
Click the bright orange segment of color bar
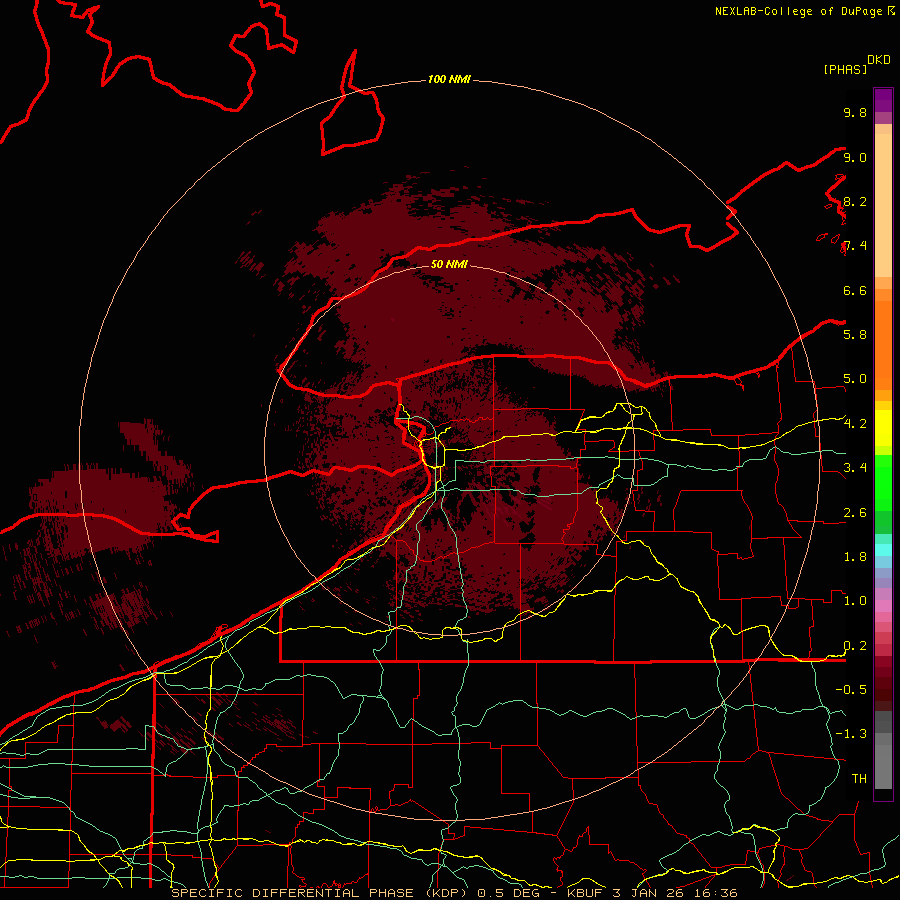(x=883, y=346)
